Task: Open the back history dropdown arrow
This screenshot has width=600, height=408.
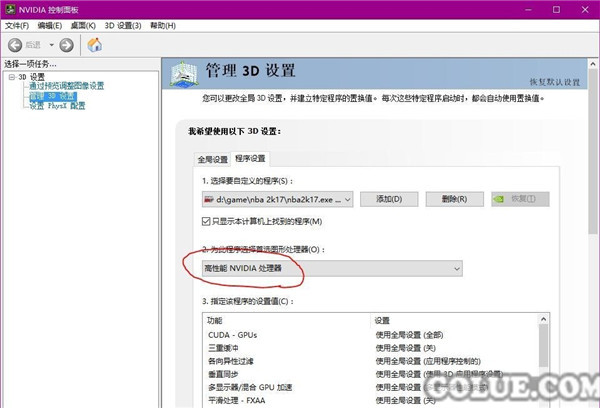Action: (50, 45)
